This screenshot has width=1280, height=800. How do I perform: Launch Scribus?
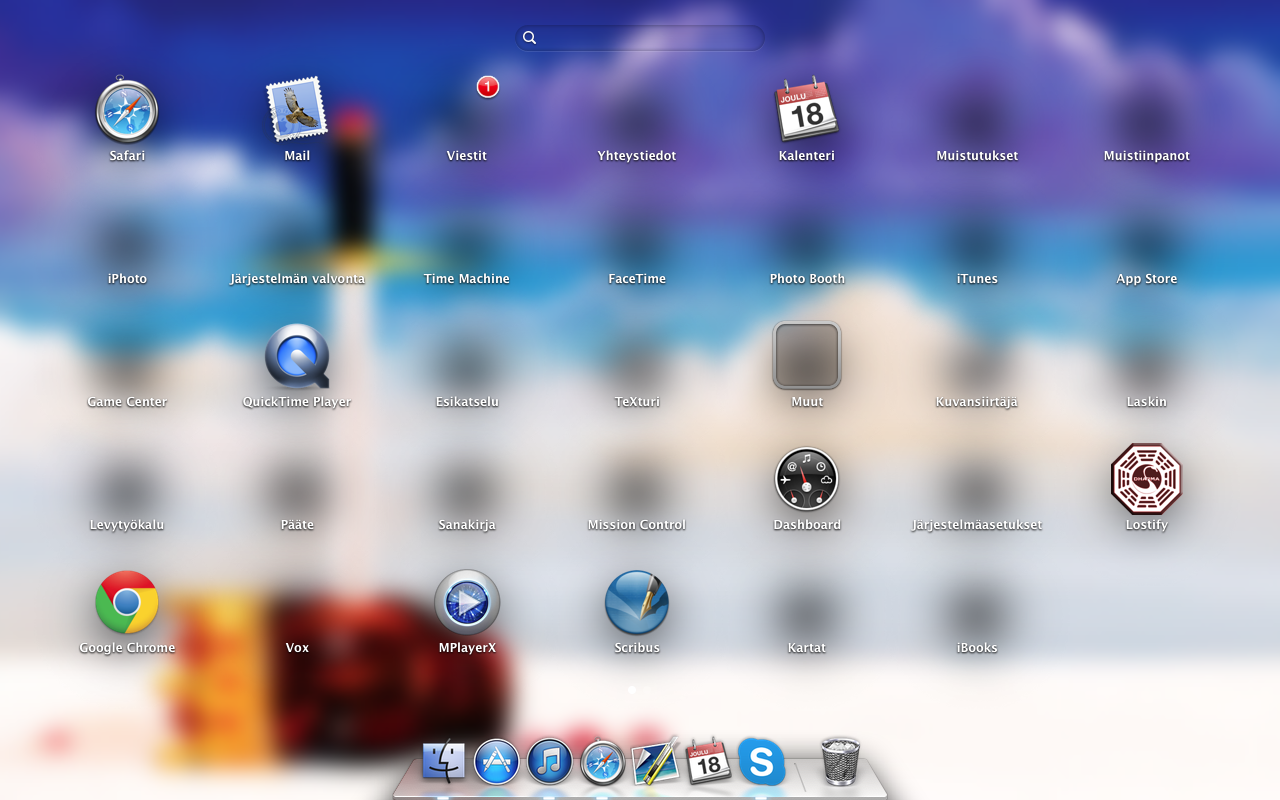click(637, 602)
